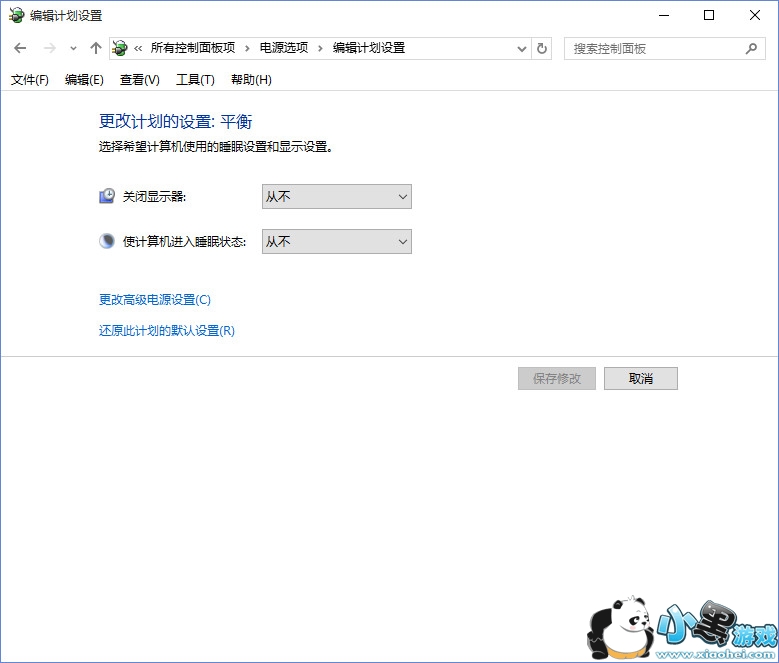
Task: Close the 编辑计划设置 window
Action: pos(755,15)
